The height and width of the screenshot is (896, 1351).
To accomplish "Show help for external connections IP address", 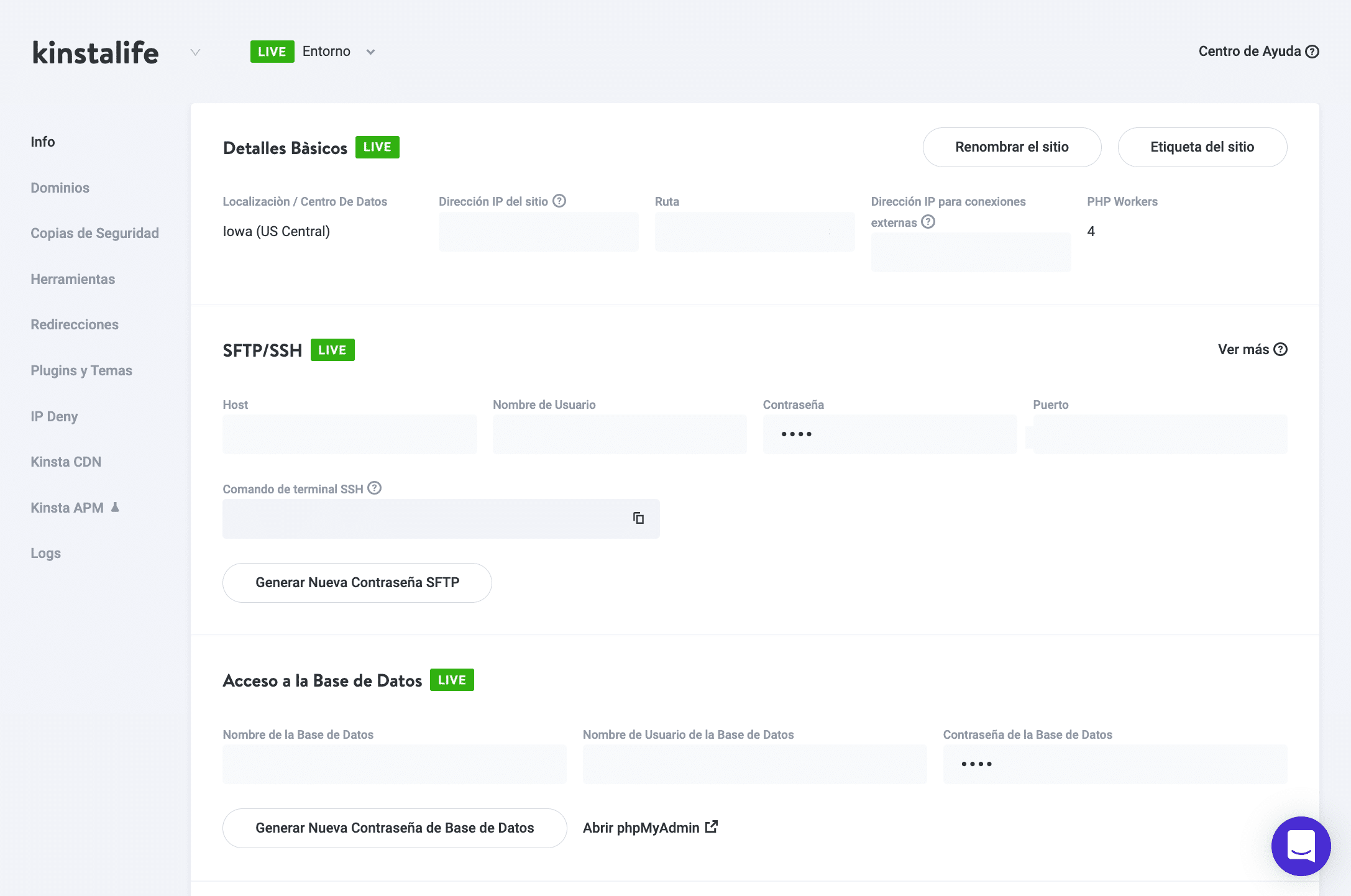I will point(928,222).
